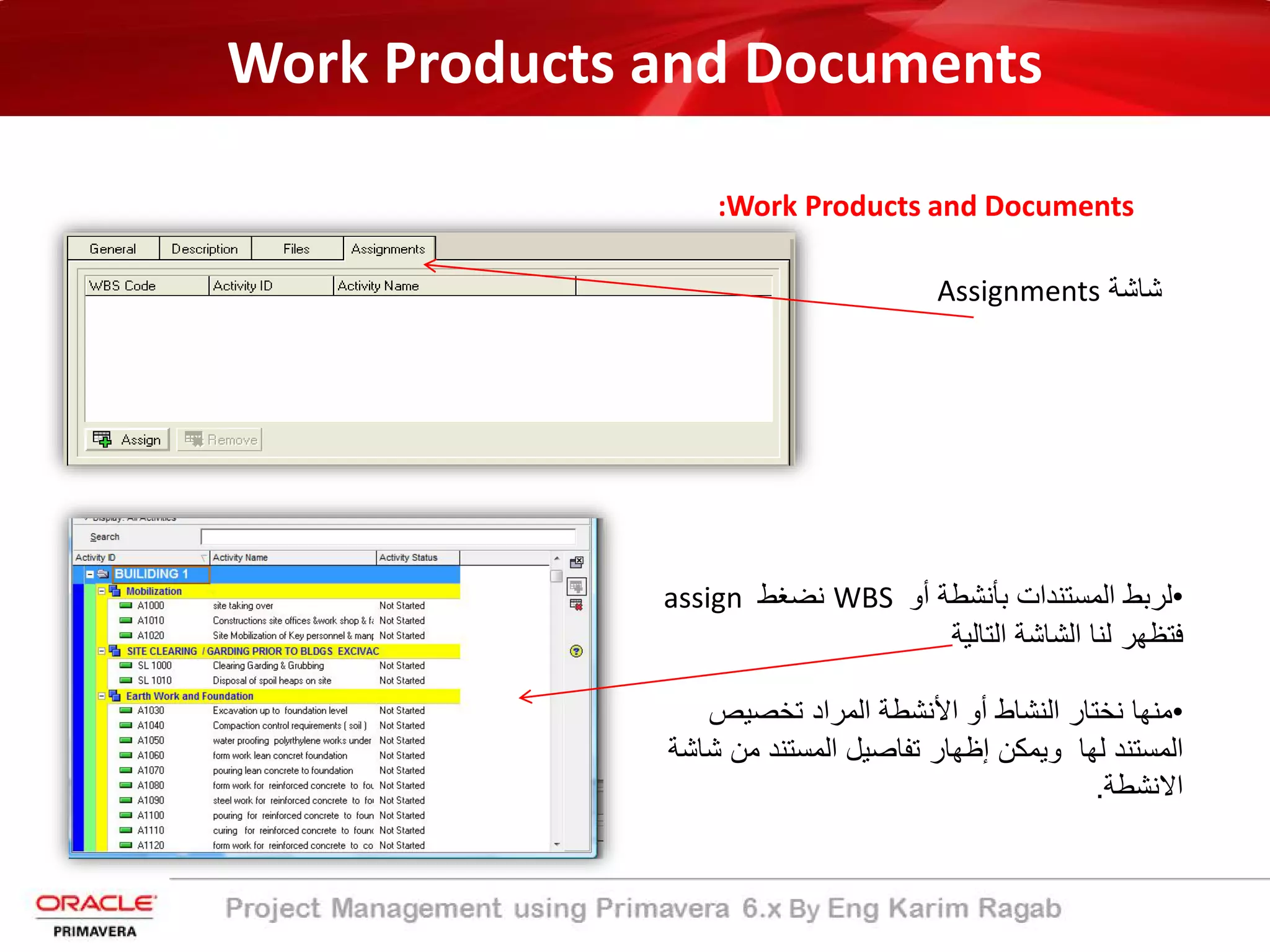1270x952 pixels.
Task: Select 'Excavation up to foundation level' activity
Action: coord(280,711)
